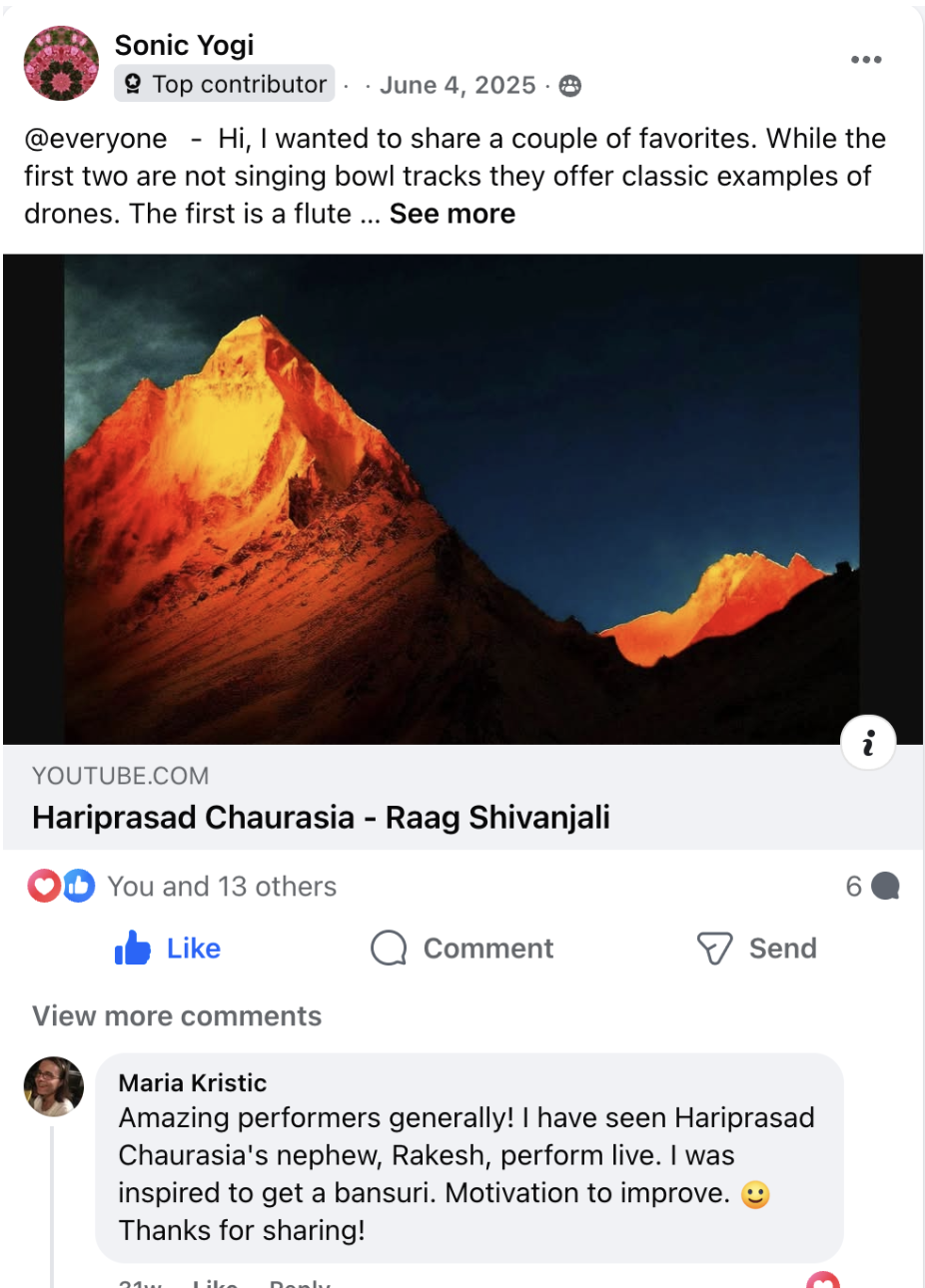925x1288 pixels.
Task: Toggle the Like button on the post
Action: (168, 949)
